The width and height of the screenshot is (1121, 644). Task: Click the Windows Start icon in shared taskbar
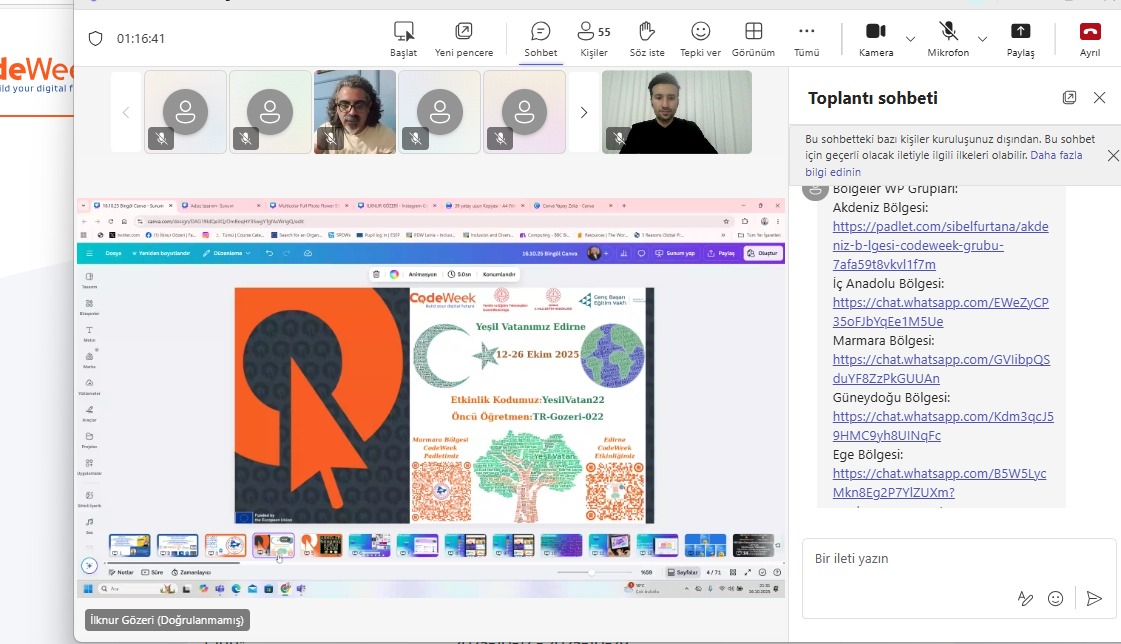click(x=88, y=589)
